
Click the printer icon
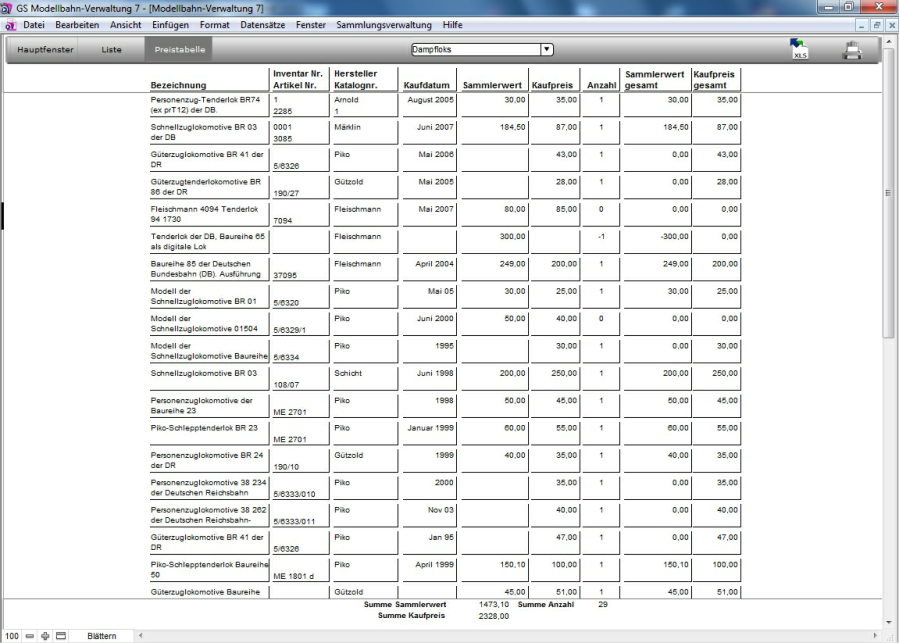pyautogui.click(x=852, y=50)
